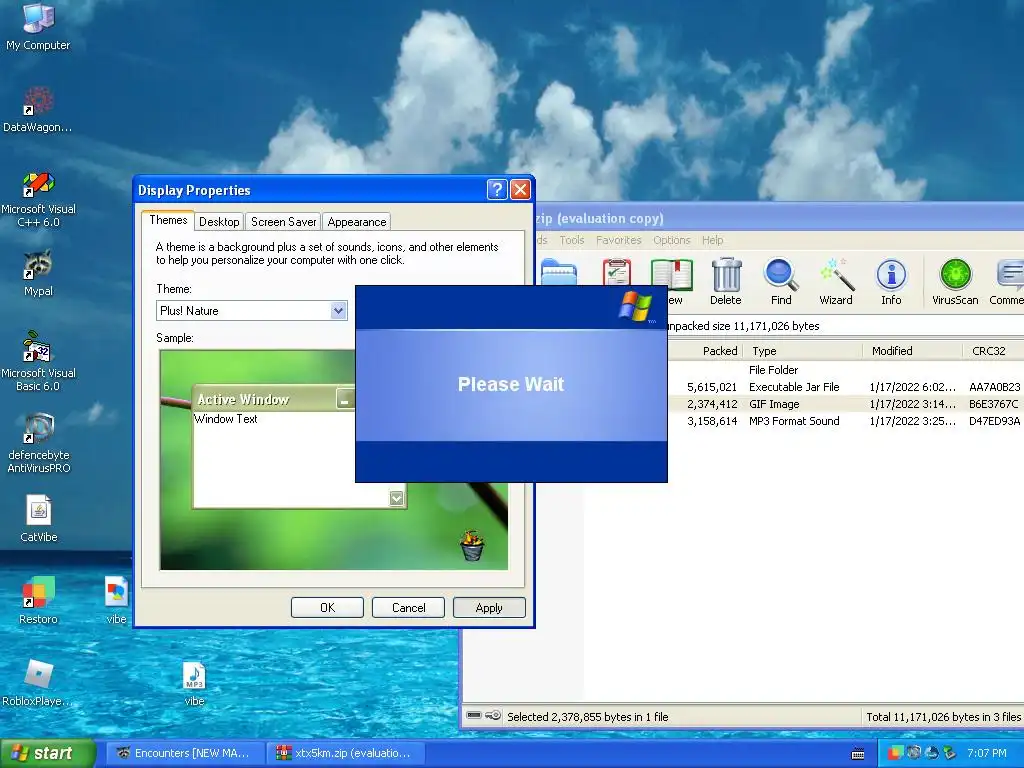Click the keyboard icon in the taskbar
This screenshot has height=768, width=1024.
[x=858, y=754]
